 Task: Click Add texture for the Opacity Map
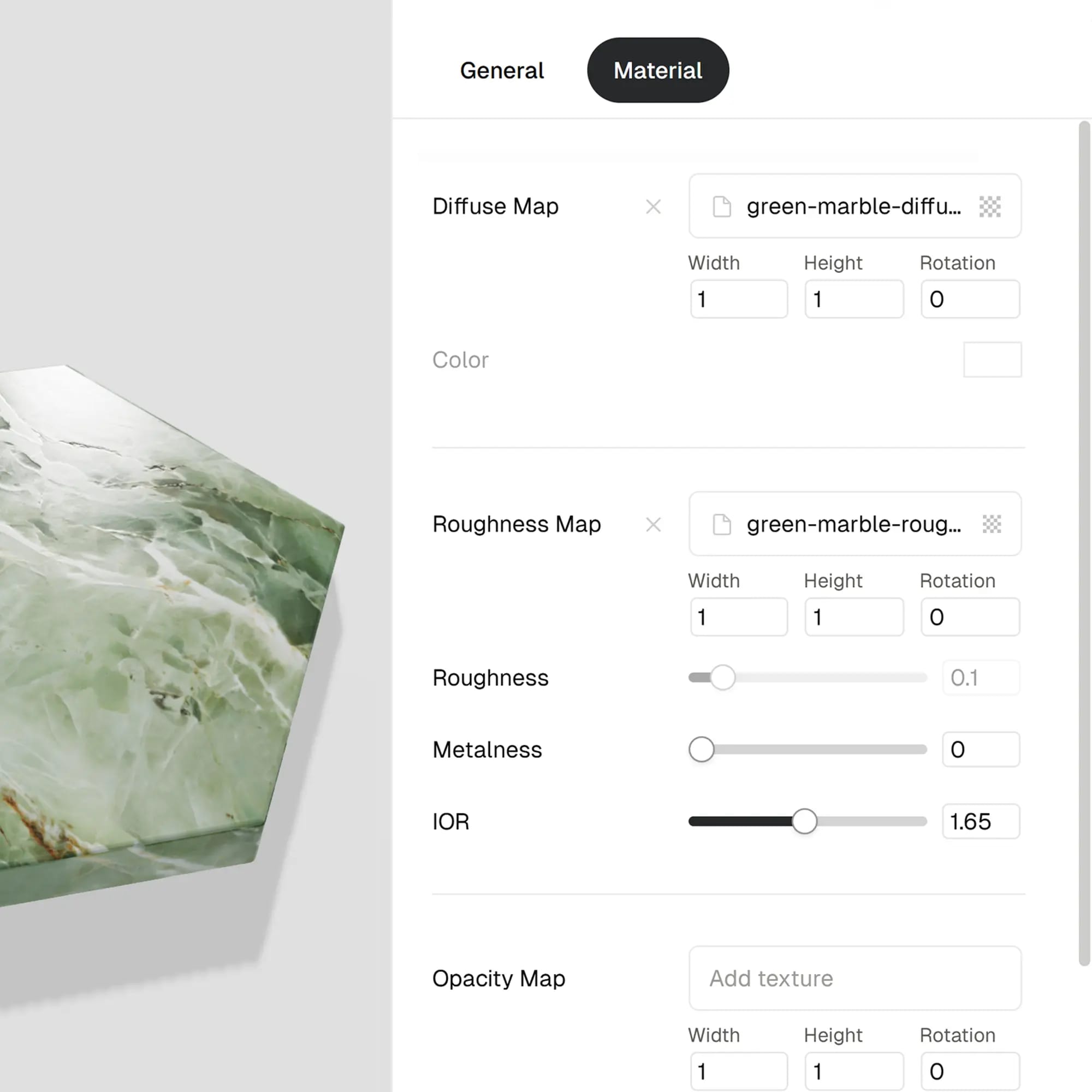[x=854, y=978]
